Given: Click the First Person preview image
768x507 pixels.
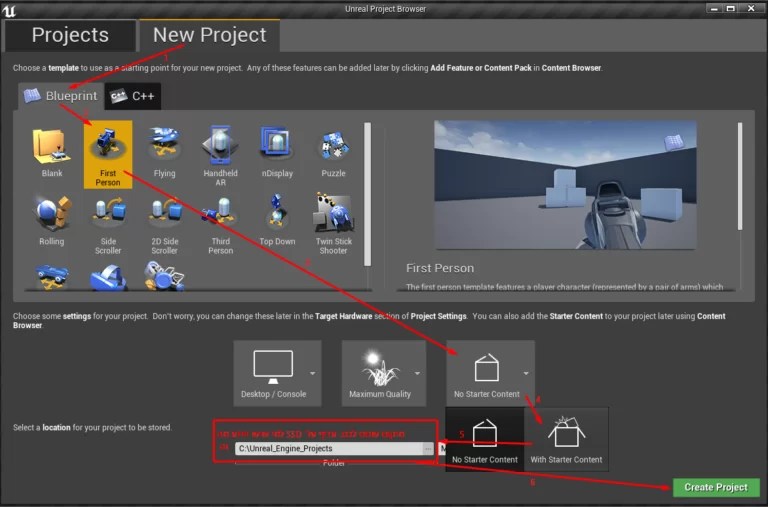Looking at the screenshot, I should click(565, 185).
